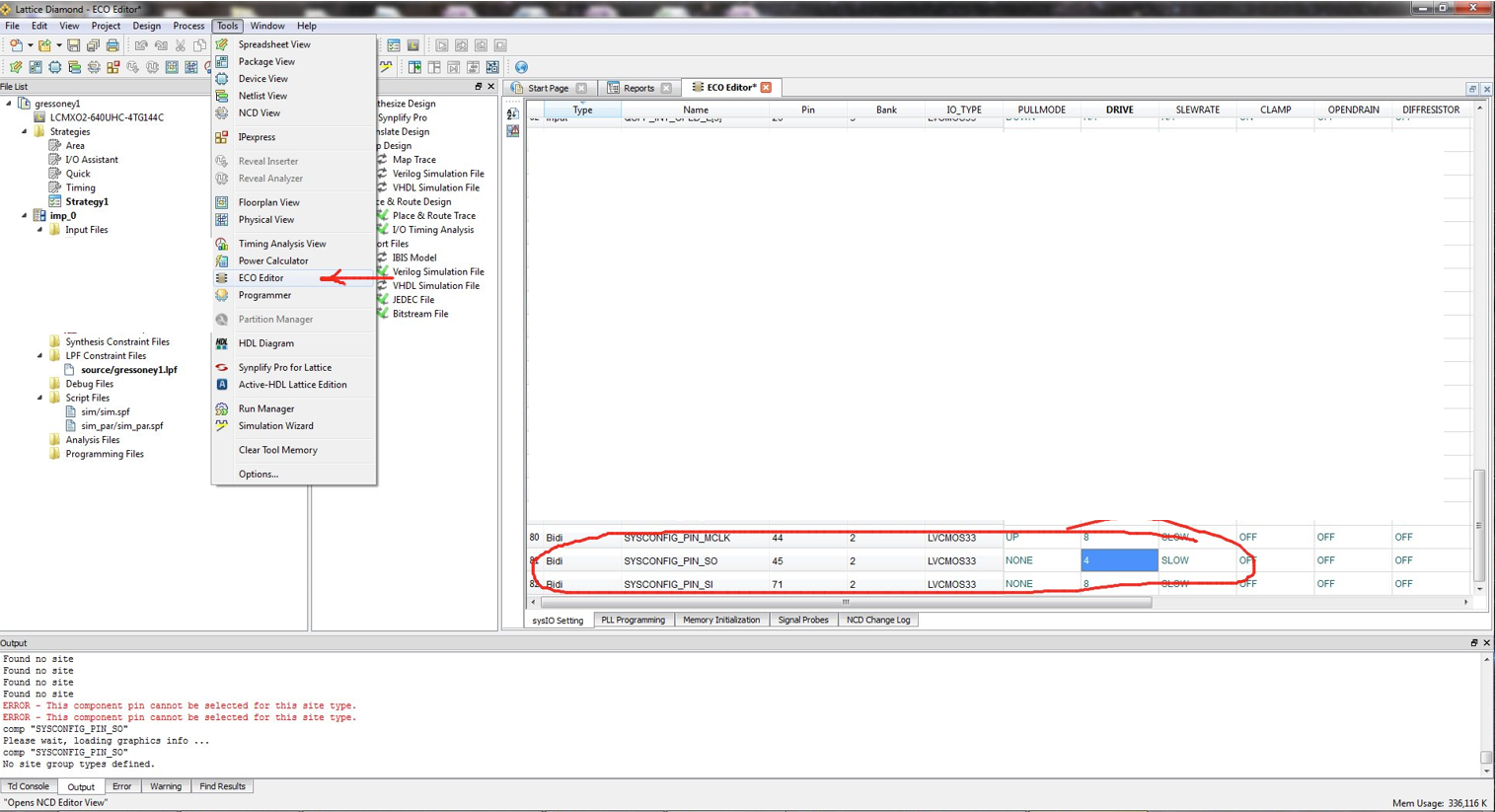
Task: Float the Output panel
Action: [1474, 643]
